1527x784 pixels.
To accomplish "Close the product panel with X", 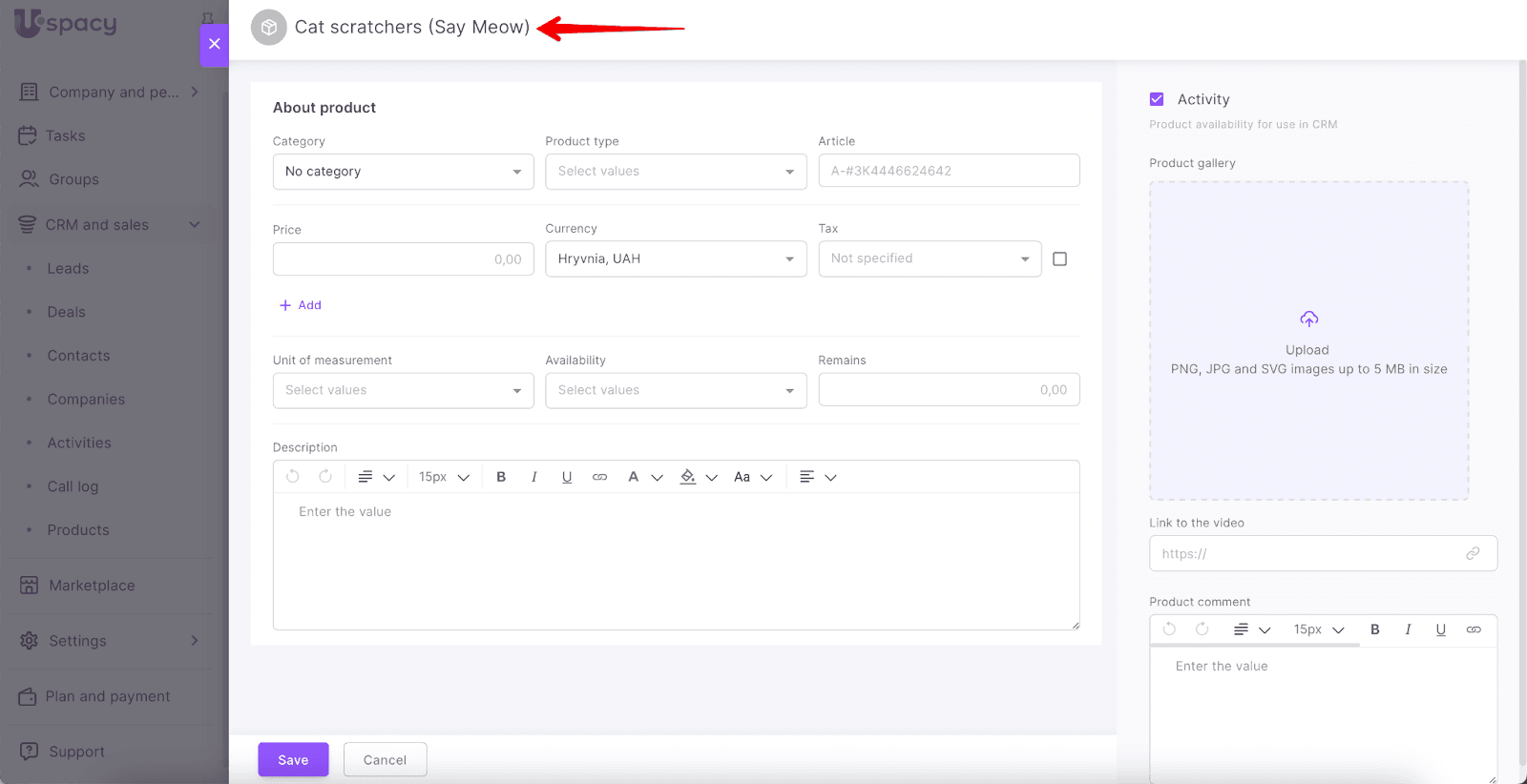I will click(215, 44).
